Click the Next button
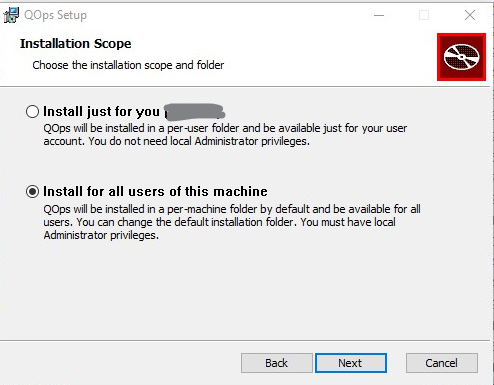Screen dimensions: 494x385 tap(351, 363)
